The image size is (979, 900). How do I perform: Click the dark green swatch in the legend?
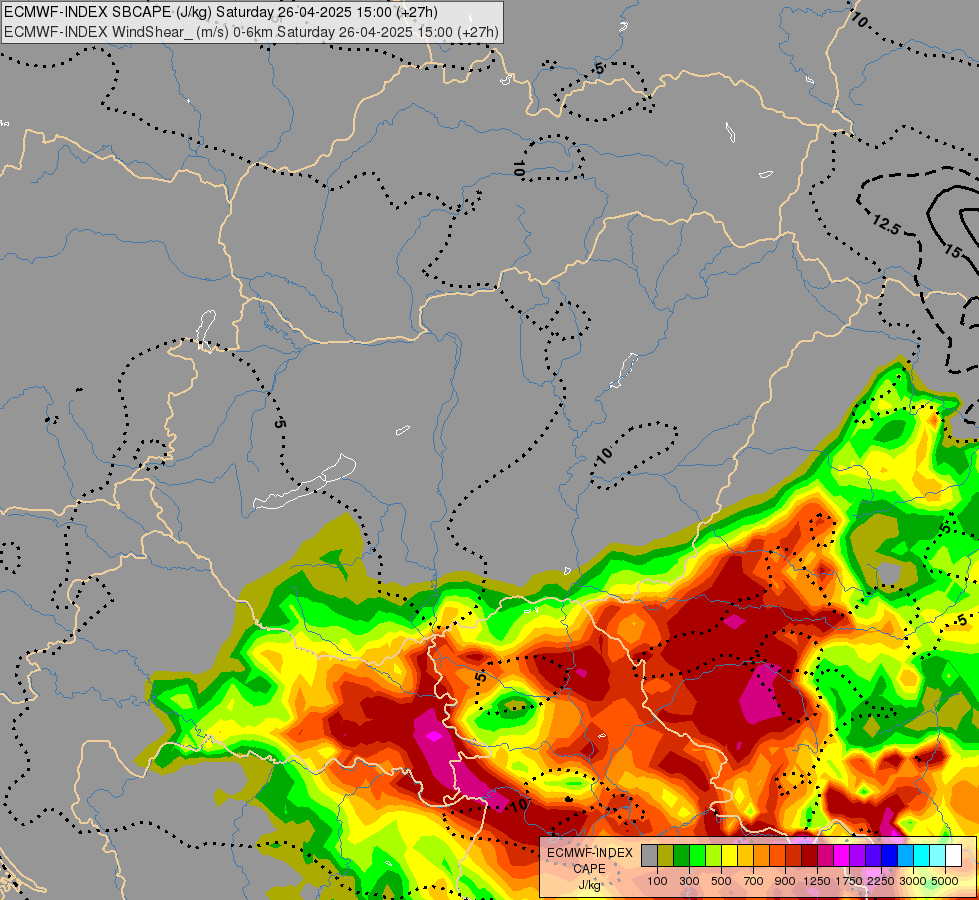pos(681,856)
